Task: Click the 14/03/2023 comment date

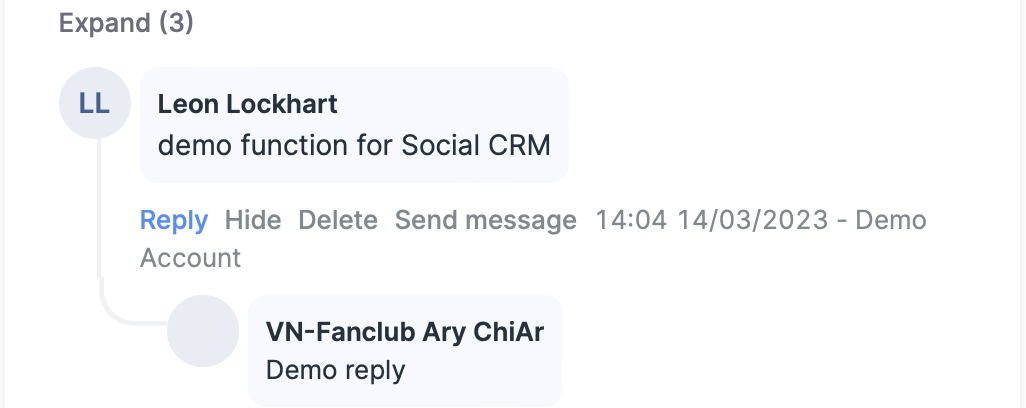Action: 753,220
